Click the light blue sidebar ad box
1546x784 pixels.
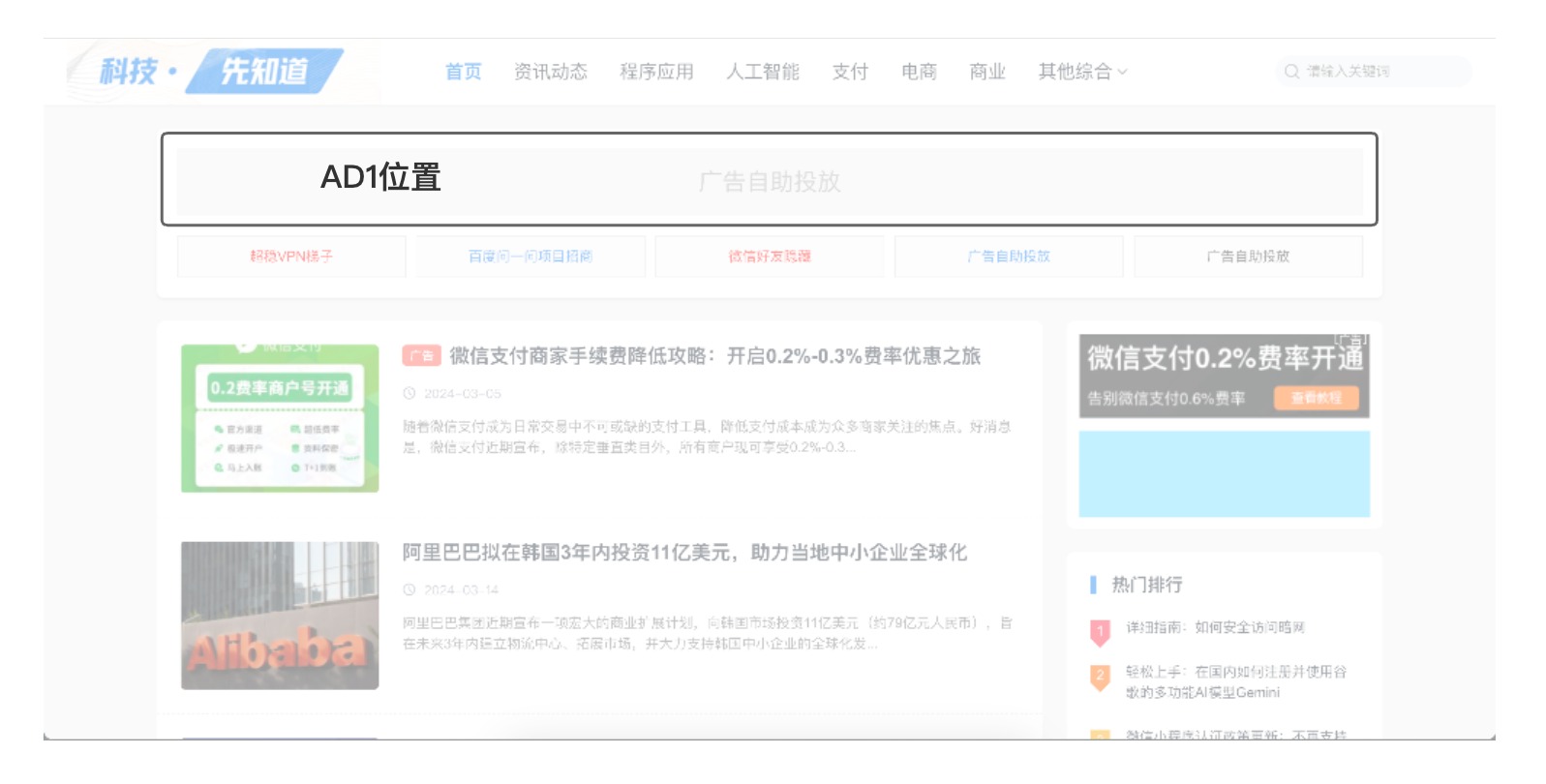point(1225,474)
